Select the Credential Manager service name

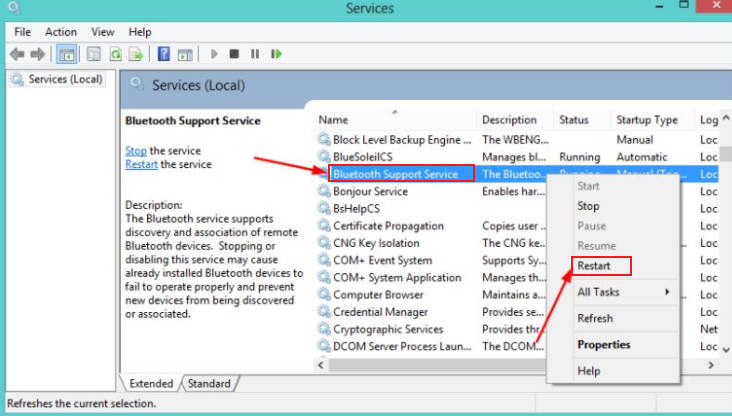pyautogui.click(x=380, y=312)
